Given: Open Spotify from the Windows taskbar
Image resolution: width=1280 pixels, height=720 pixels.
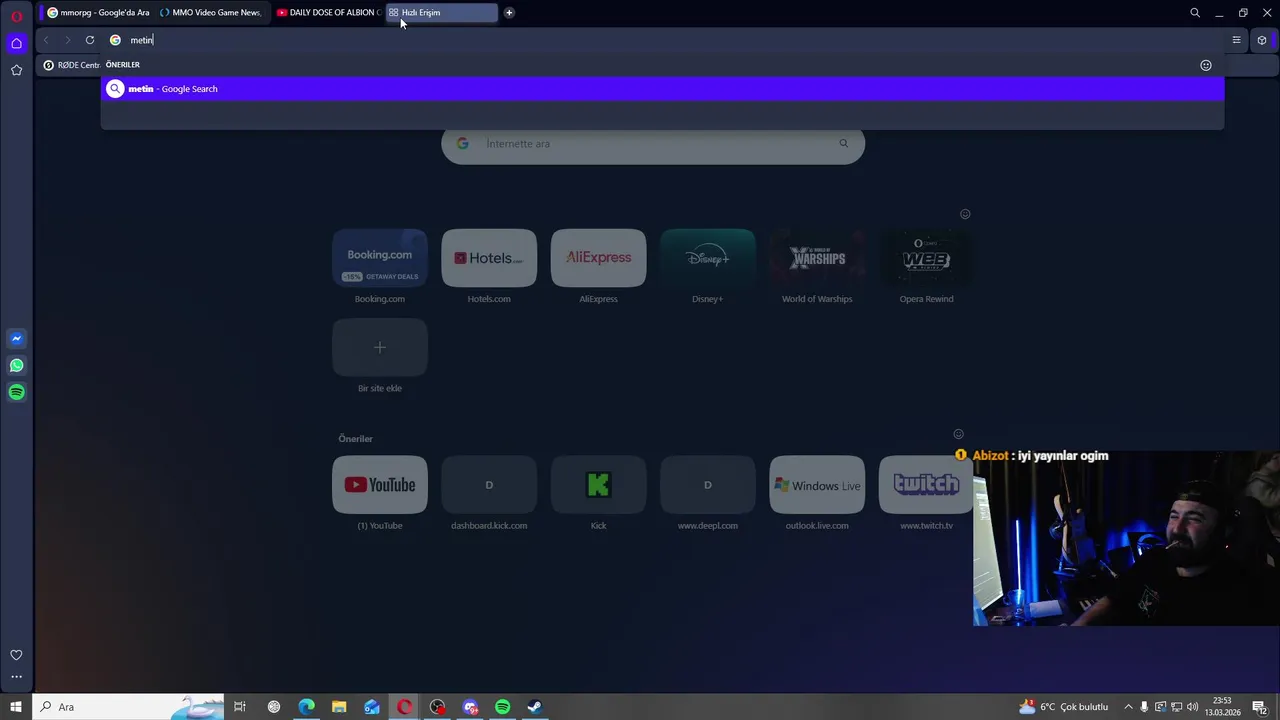Looking at the screenshot, I should click(x=502, y=707).
